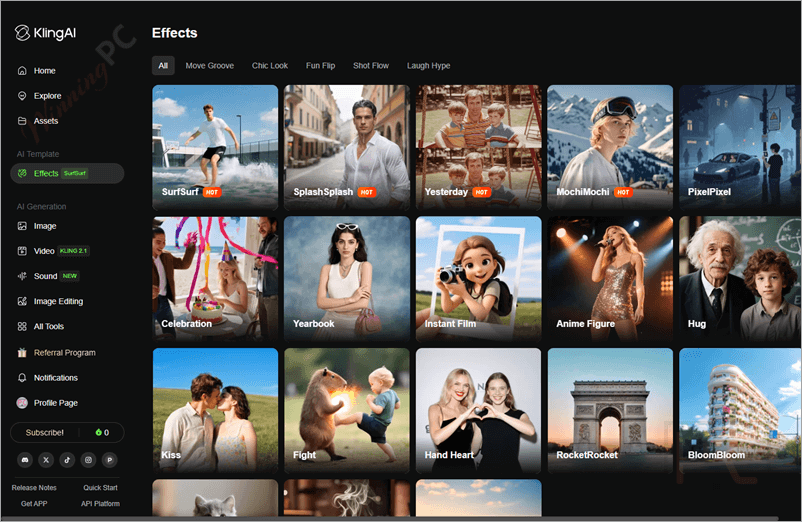This screenshot has width=802, height=522.
Task: Switch to Shot Flow tab
Action: tap(371, 65)
